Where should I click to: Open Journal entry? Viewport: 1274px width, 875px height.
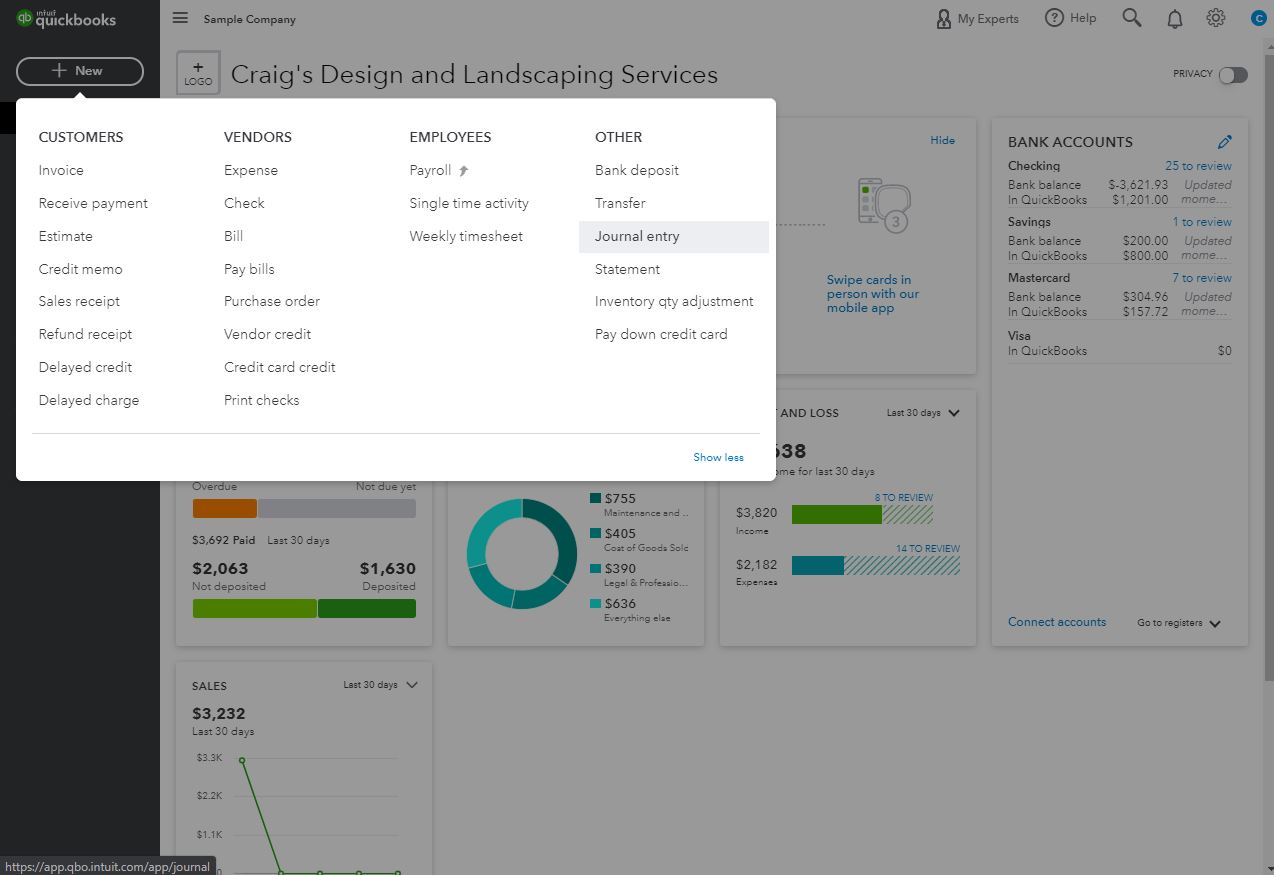[674, 237]
